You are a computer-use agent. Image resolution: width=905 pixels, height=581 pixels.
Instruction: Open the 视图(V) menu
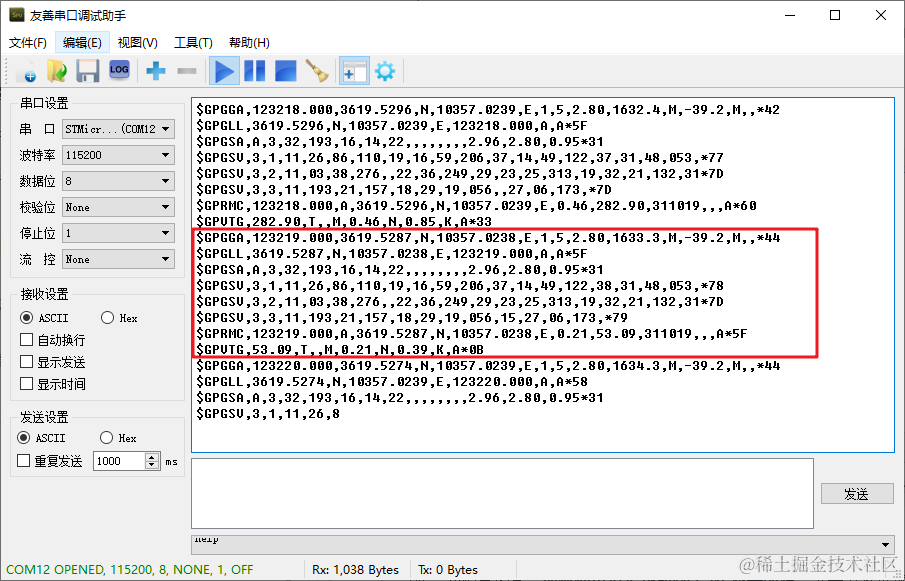[137, 43]
